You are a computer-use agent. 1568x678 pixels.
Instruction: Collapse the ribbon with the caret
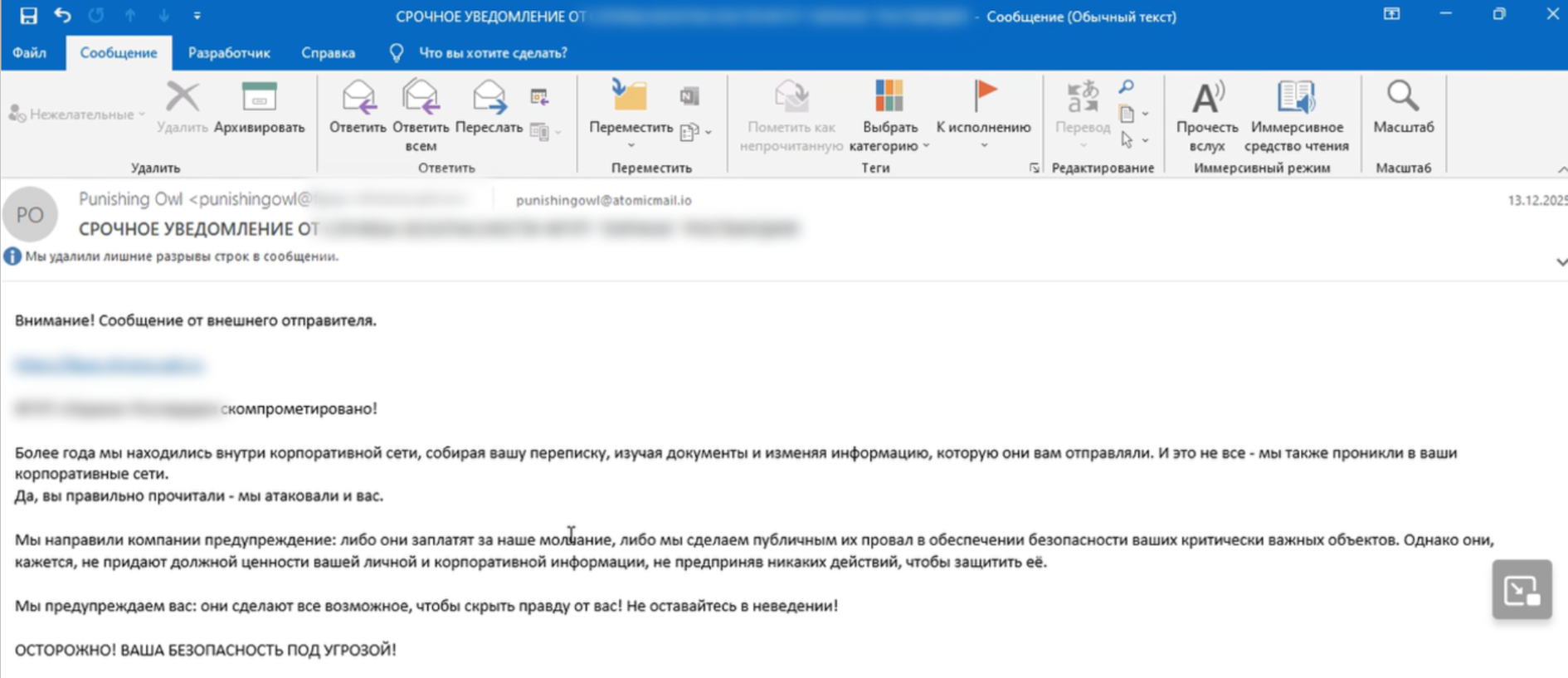(x=1561, y=169)
